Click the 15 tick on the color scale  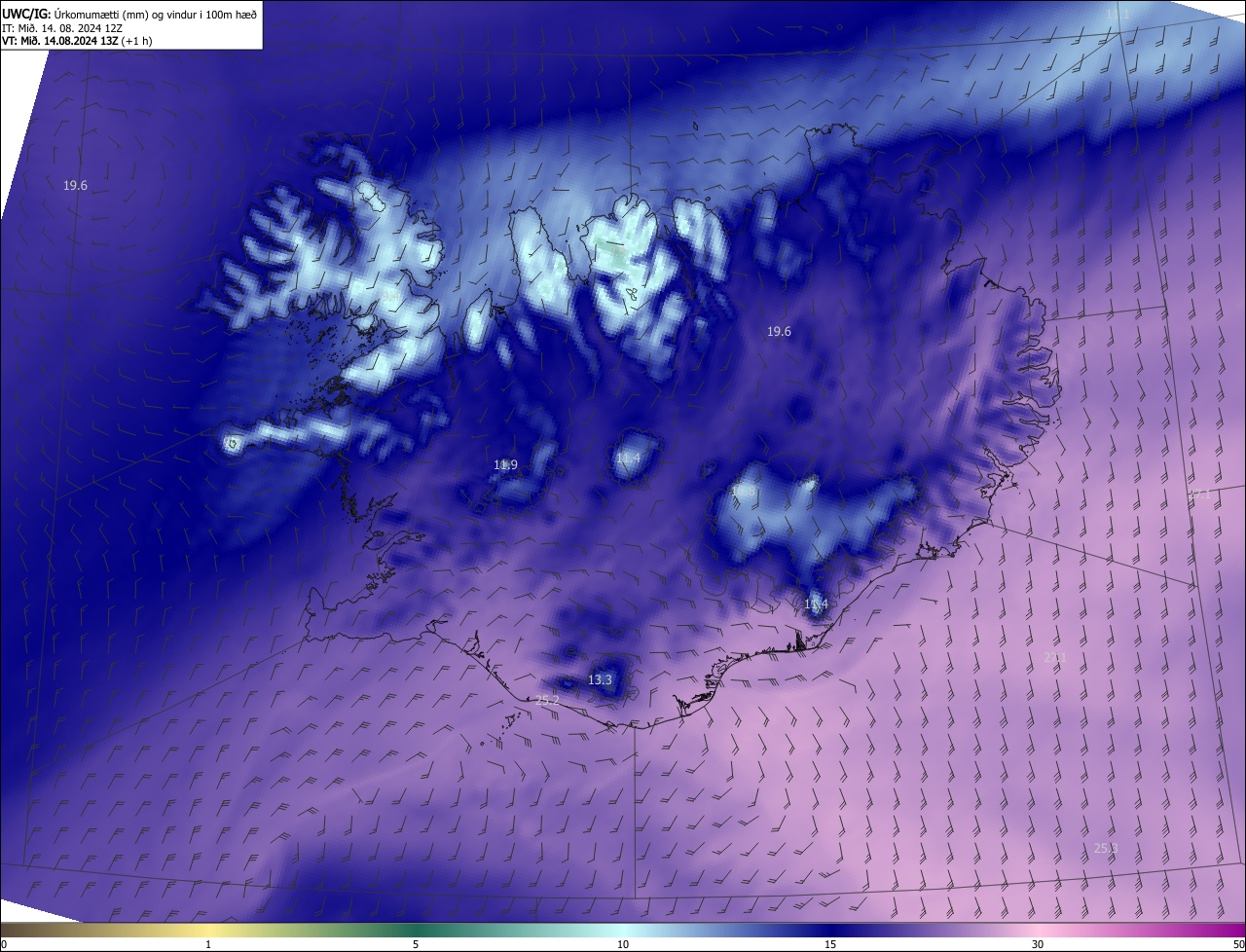click(830, 944)
